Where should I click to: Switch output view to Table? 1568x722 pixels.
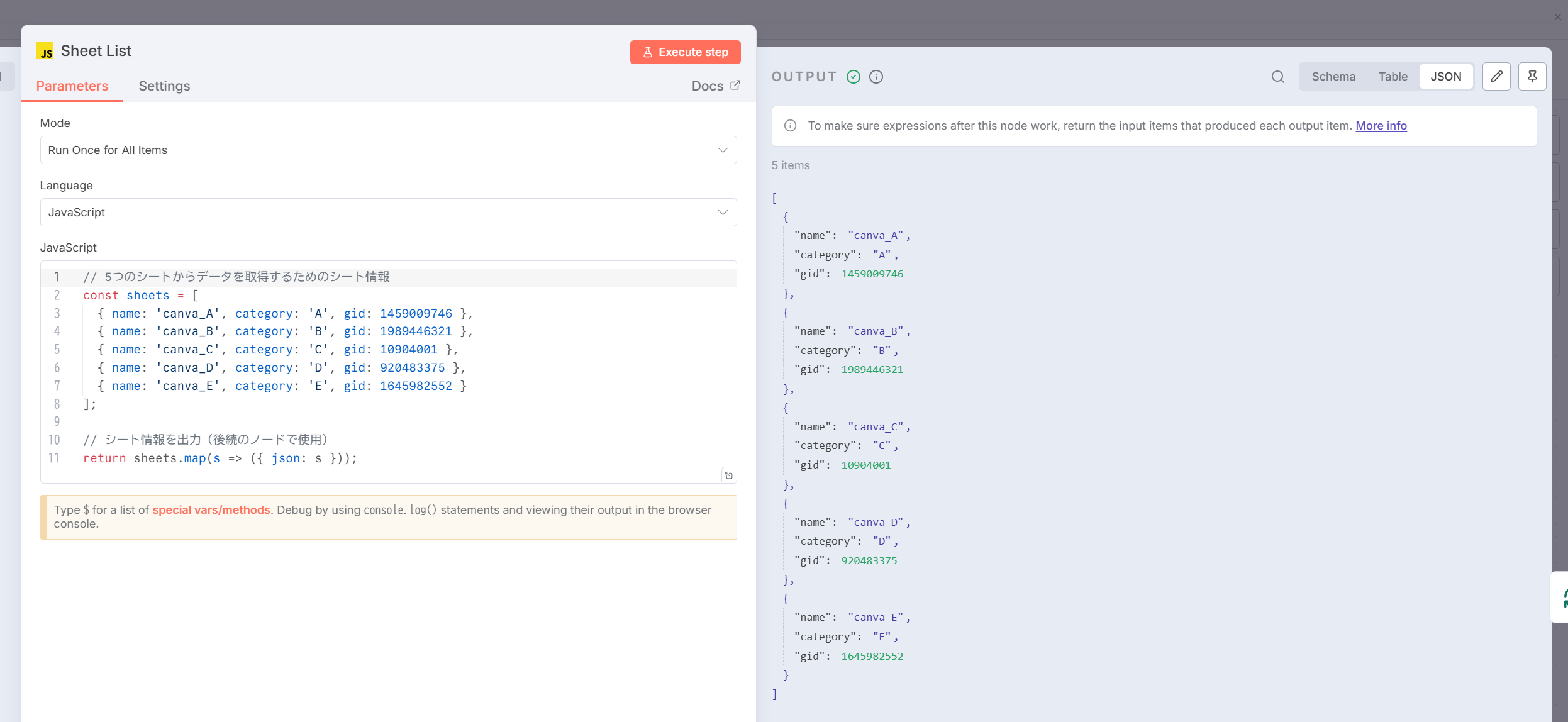(x=1393, y=77)
